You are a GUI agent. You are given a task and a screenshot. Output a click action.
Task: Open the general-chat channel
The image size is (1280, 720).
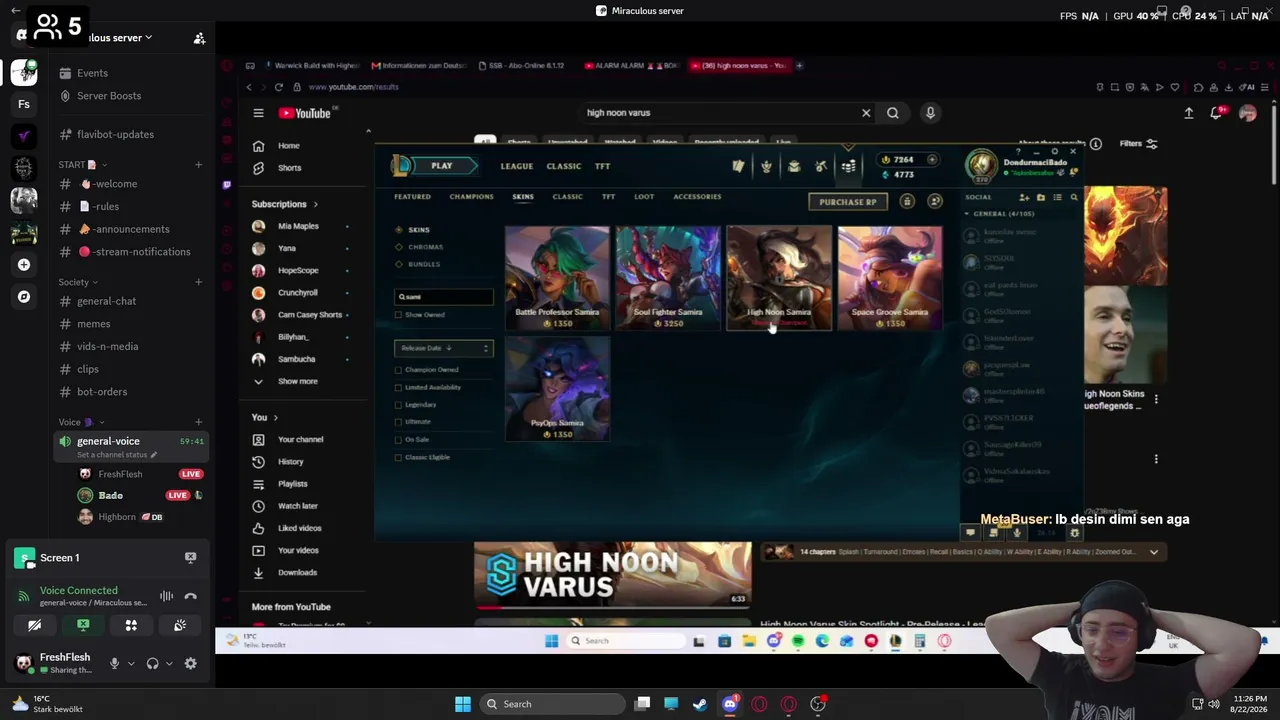tap(107, 301)
